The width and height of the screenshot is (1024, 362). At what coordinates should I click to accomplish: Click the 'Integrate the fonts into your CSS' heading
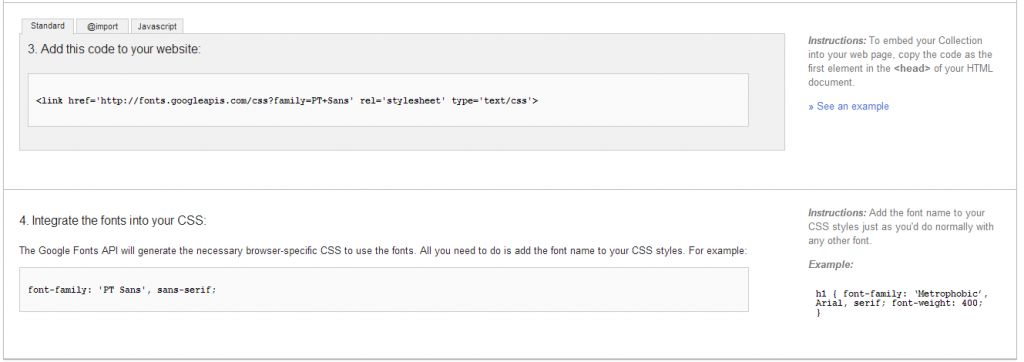[113, 221]
